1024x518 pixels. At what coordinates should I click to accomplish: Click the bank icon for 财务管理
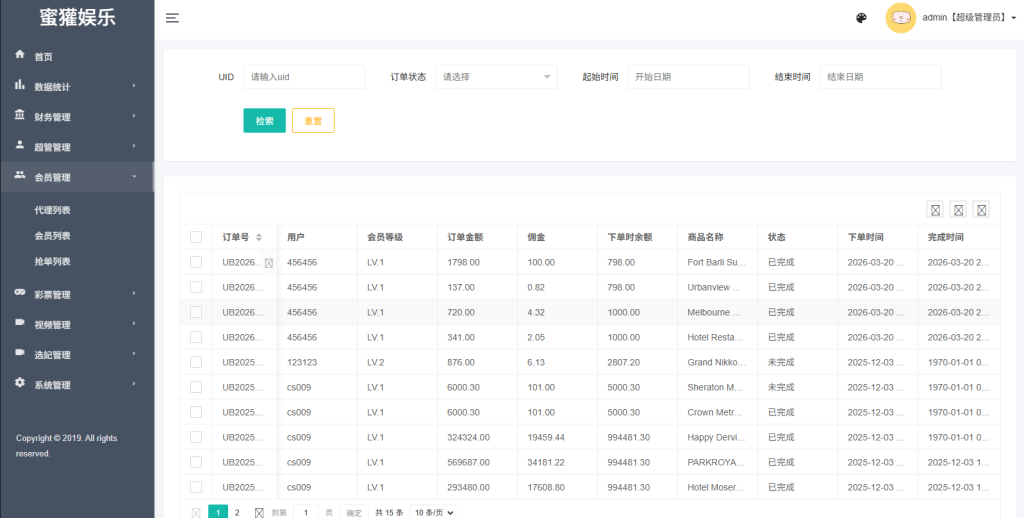(x=20, y=116)
